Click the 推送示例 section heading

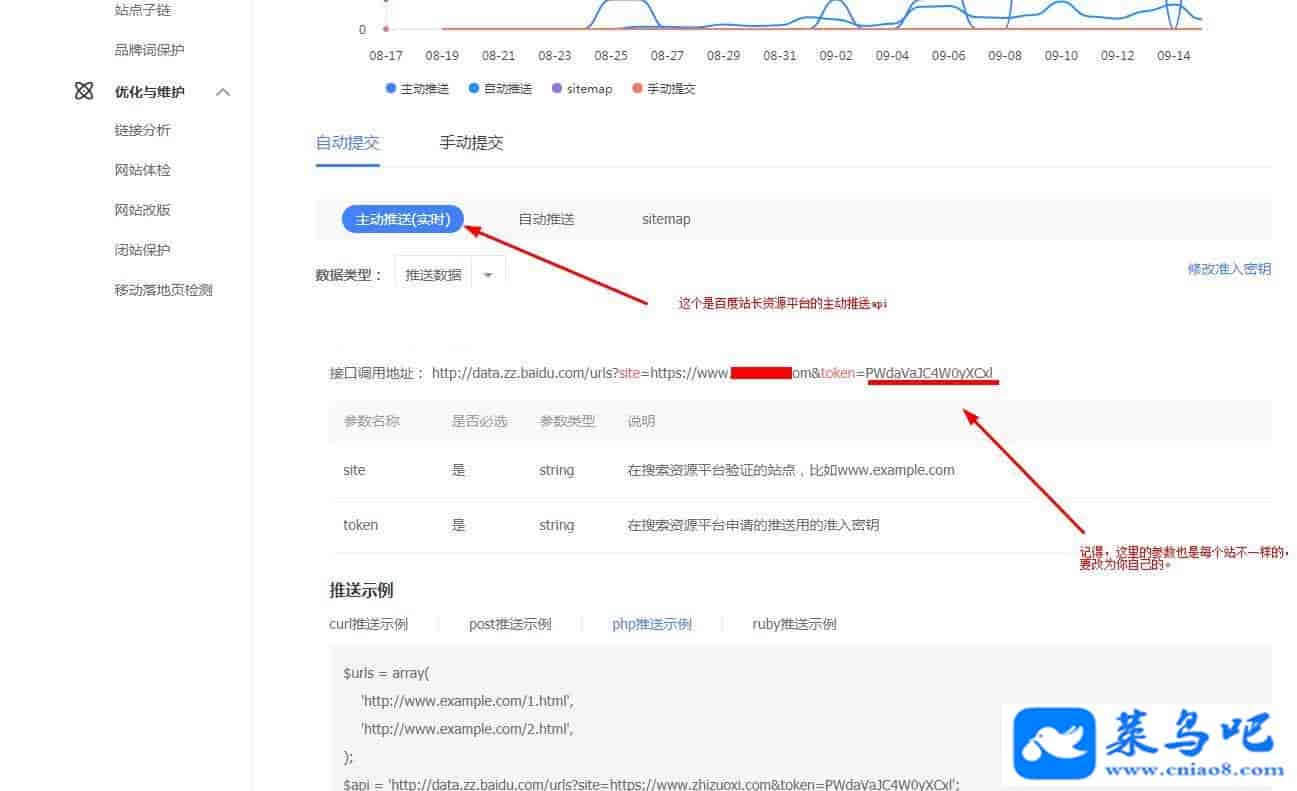click(362, 590)
